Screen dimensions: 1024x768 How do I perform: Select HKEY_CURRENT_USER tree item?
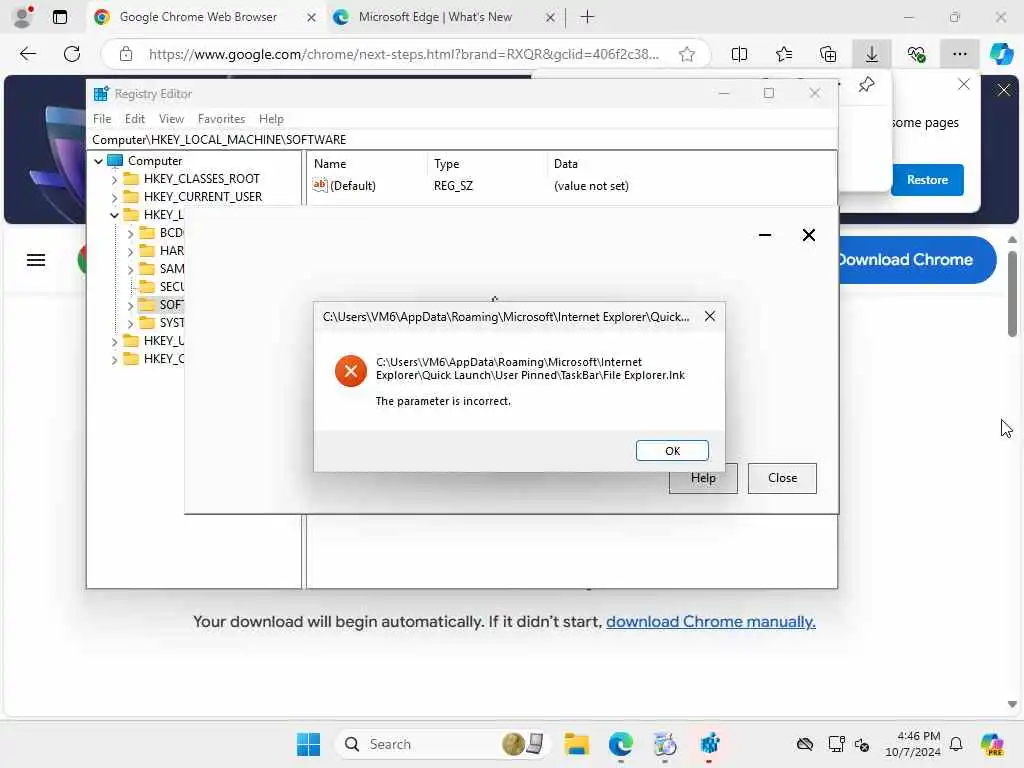coord(202,197)
